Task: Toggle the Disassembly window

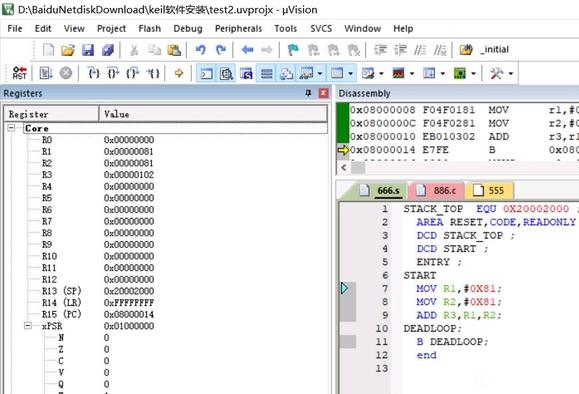Action: tap(226, 73)
